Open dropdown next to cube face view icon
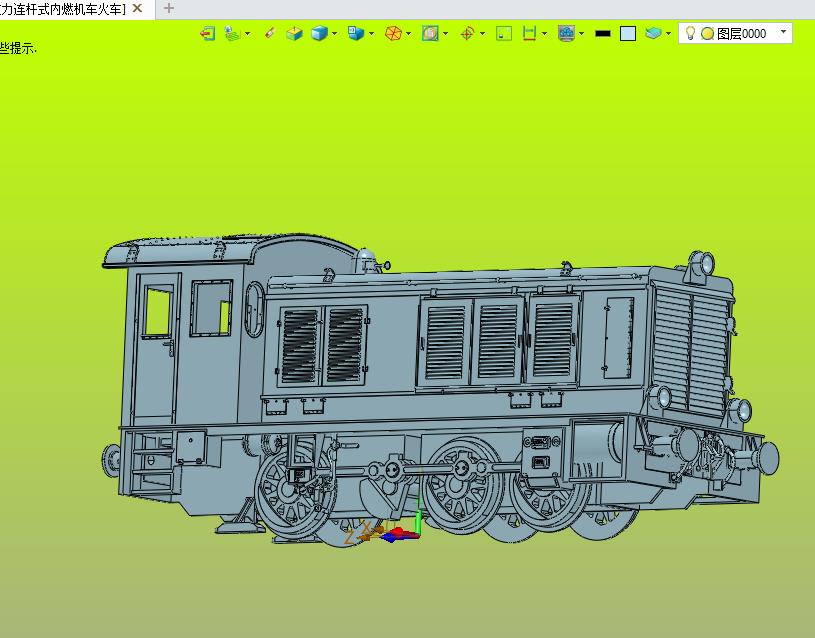The height and width of the screenshot is (638, 815). tap(371, 34)
